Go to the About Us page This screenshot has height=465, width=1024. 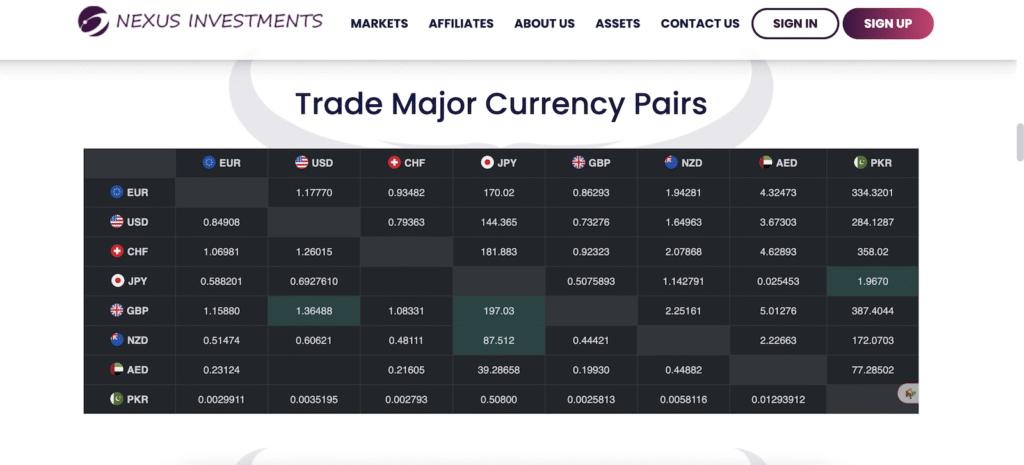[x=544, y=23]
